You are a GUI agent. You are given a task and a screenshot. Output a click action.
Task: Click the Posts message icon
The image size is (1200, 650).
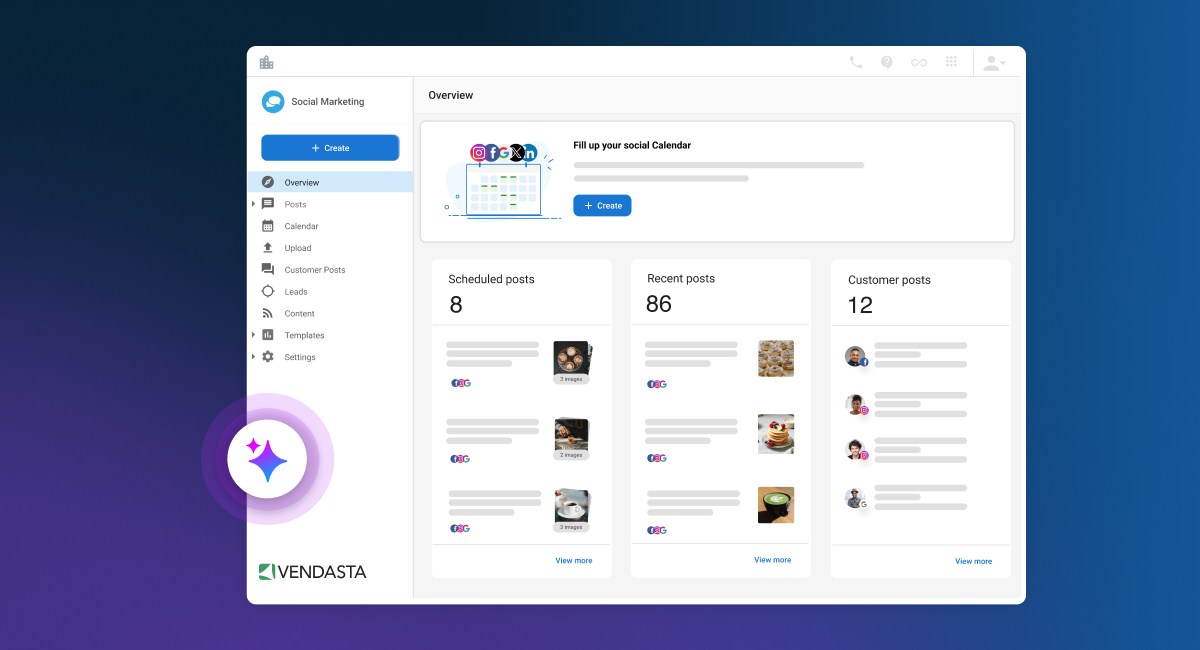click(x=267, y=204)
